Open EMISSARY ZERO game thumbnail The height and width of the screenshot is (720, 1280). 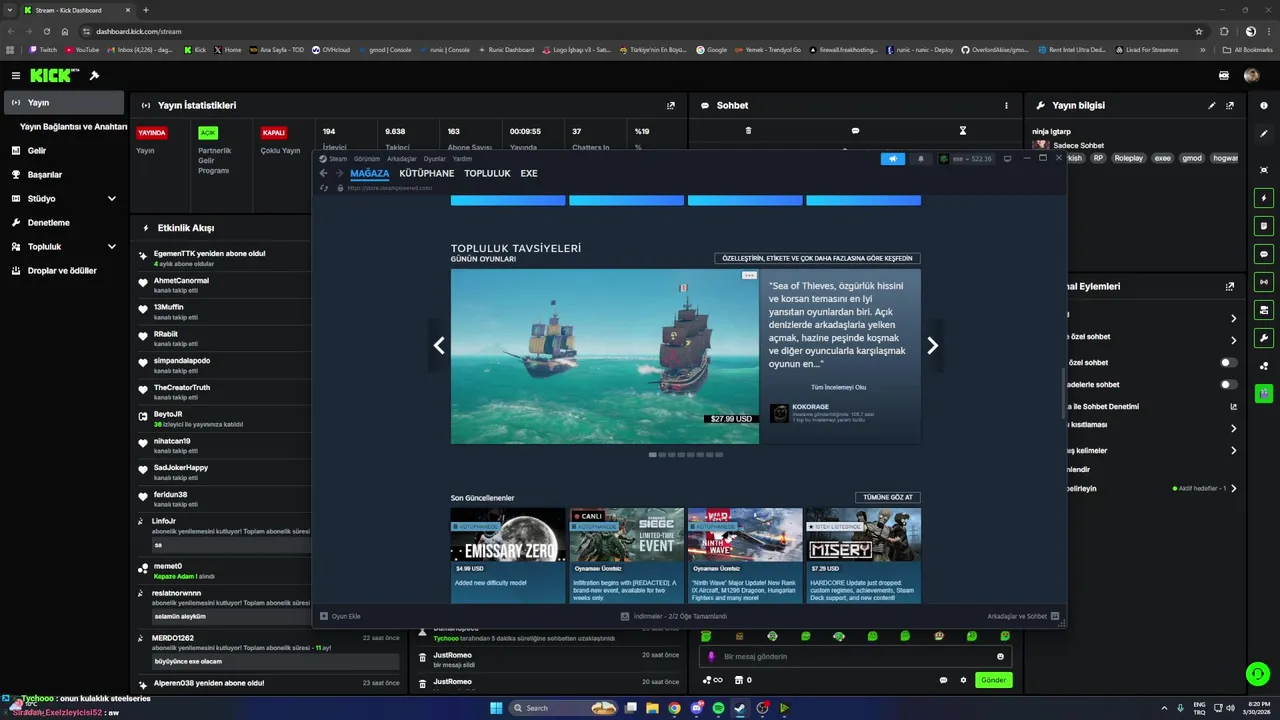click(x=508, y=535)
